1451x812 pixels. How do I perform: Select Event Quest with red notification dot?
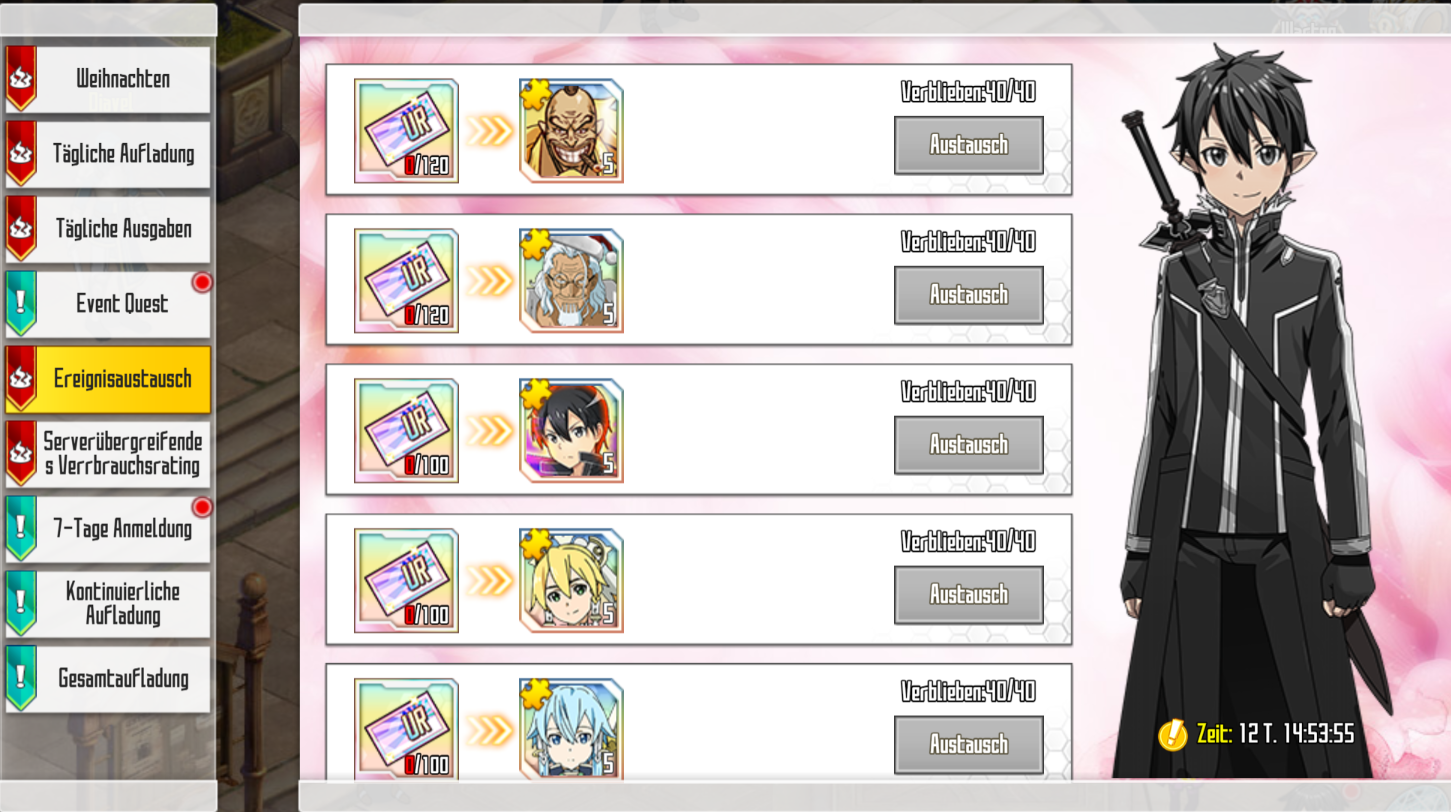108,304
